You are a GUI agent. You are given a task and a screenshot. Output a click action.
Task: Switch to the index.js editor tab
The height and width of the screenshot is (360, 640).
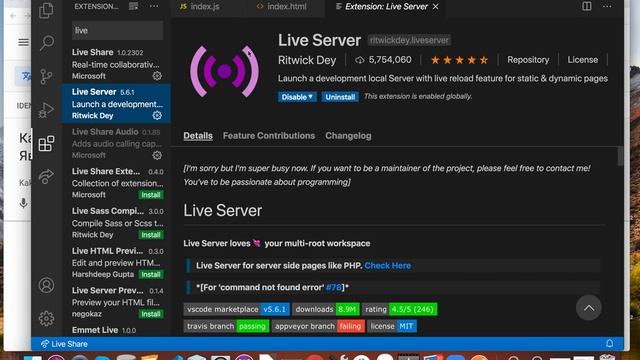click(x=205, y=7)
